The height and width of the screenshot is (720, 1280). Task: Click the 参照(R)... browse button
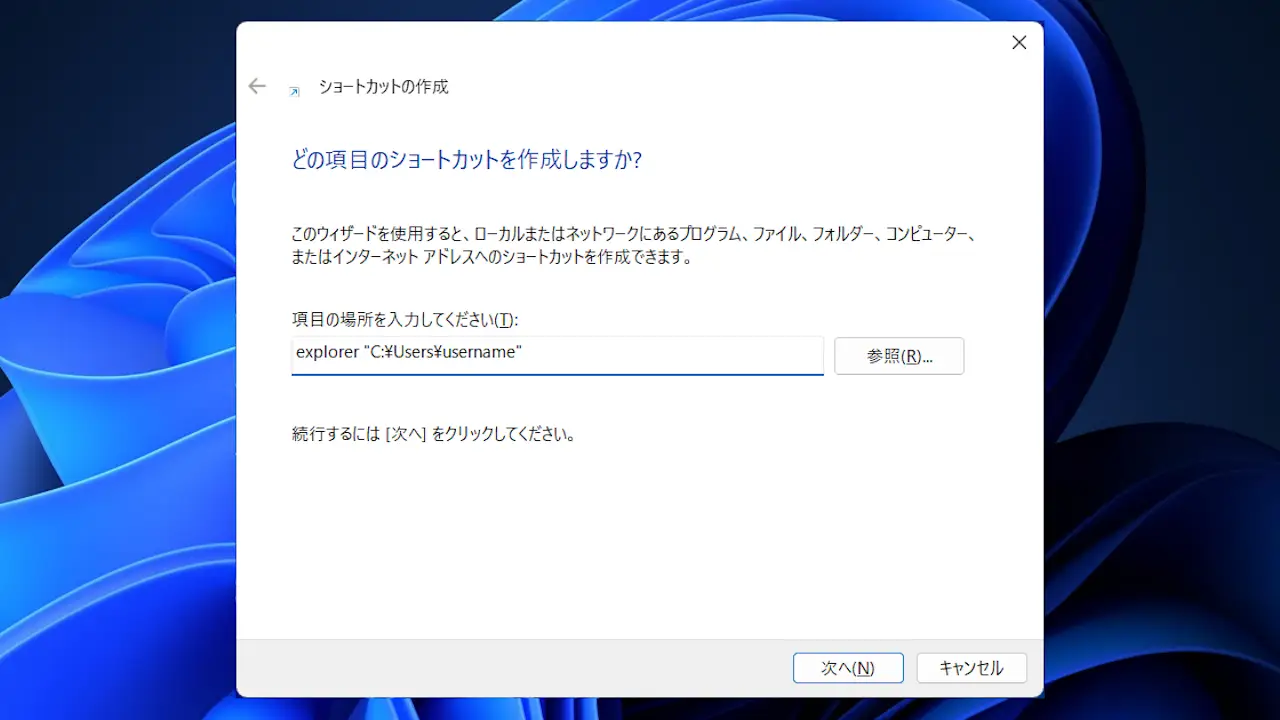tap(899, 356)
